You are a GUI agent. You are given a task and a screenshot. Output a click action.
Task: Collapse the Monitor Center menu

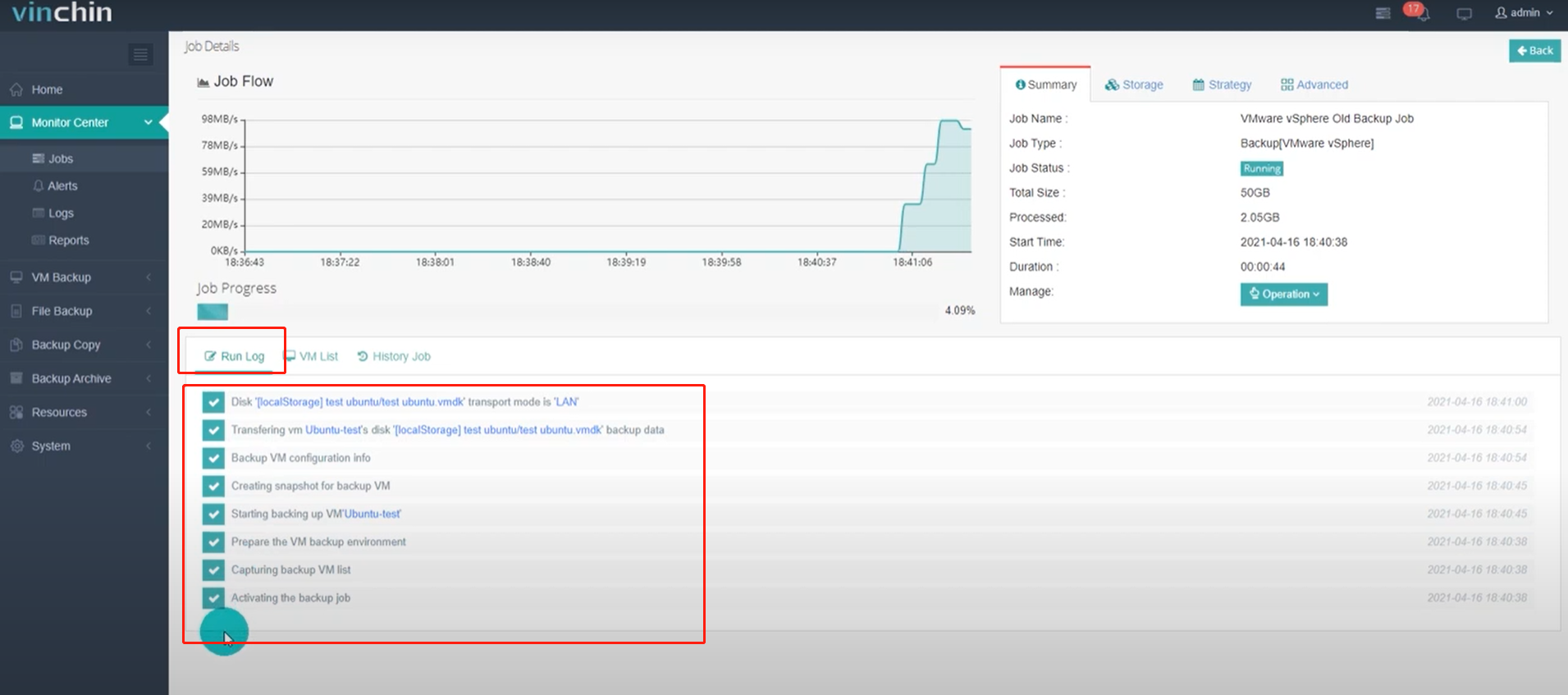click(x=84, y=122)
